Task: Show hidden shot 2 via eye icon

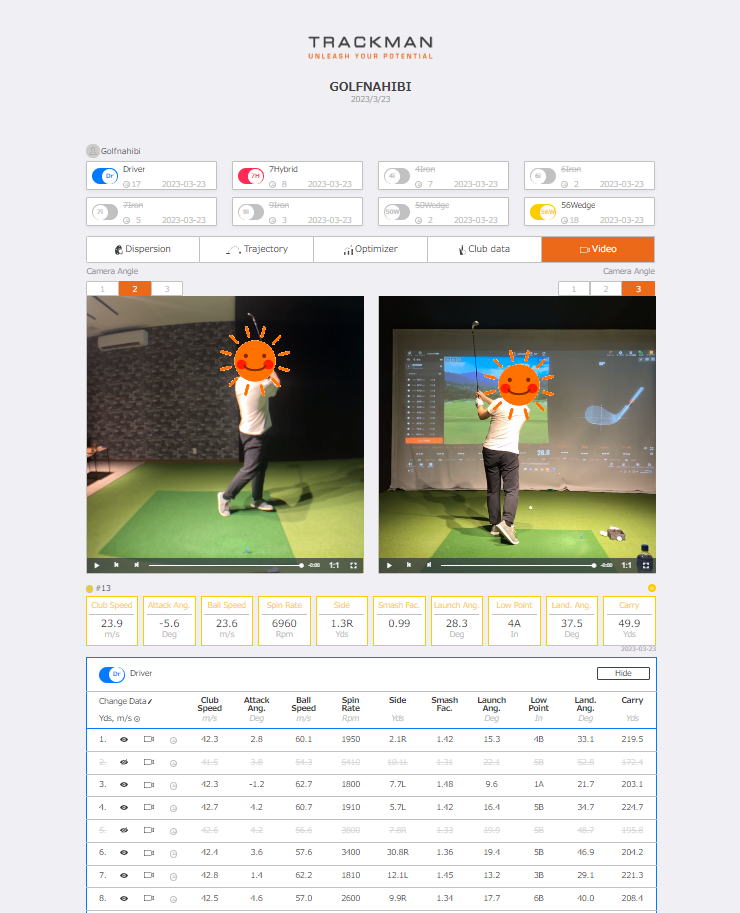Action: click(x=124, y=762)
